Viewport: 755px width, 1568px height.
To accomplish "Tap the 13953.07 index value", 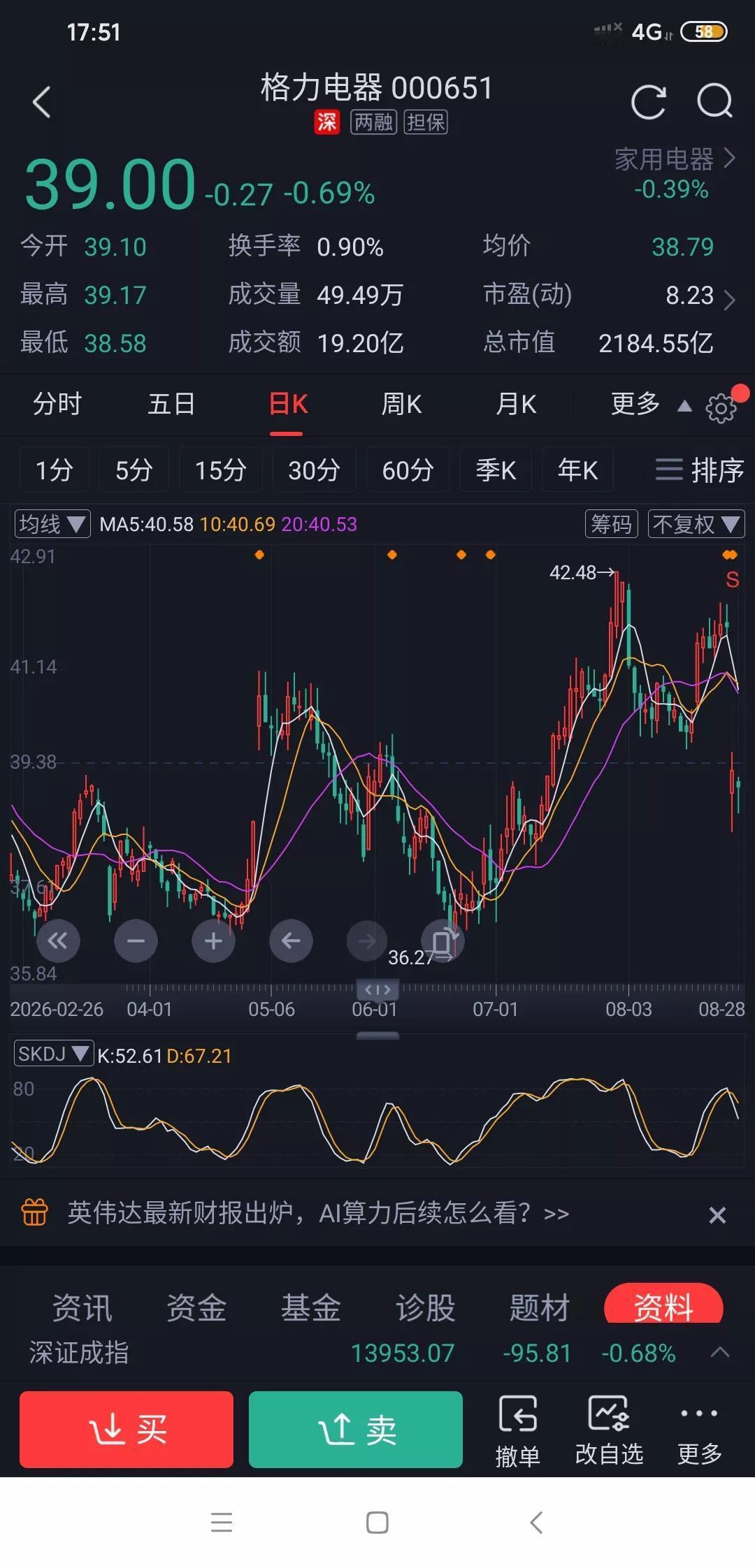I will pyautogui.click(x=403, y=1353).
